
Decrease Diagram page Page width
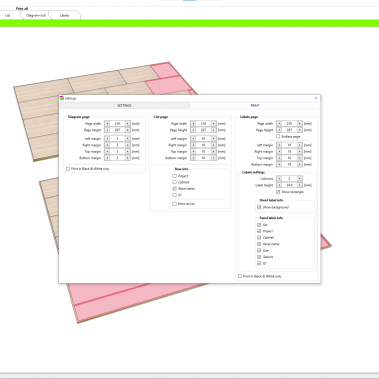pos(107,124)
